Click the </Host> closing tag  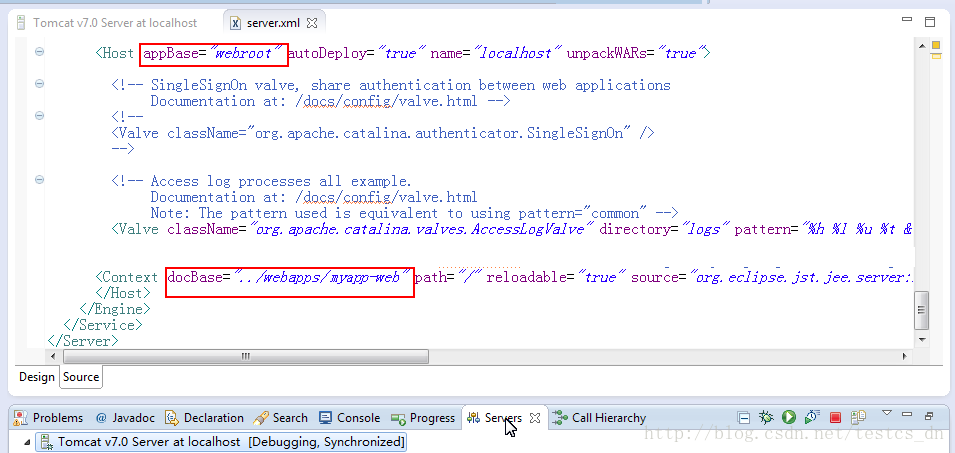tap(122, 293)
